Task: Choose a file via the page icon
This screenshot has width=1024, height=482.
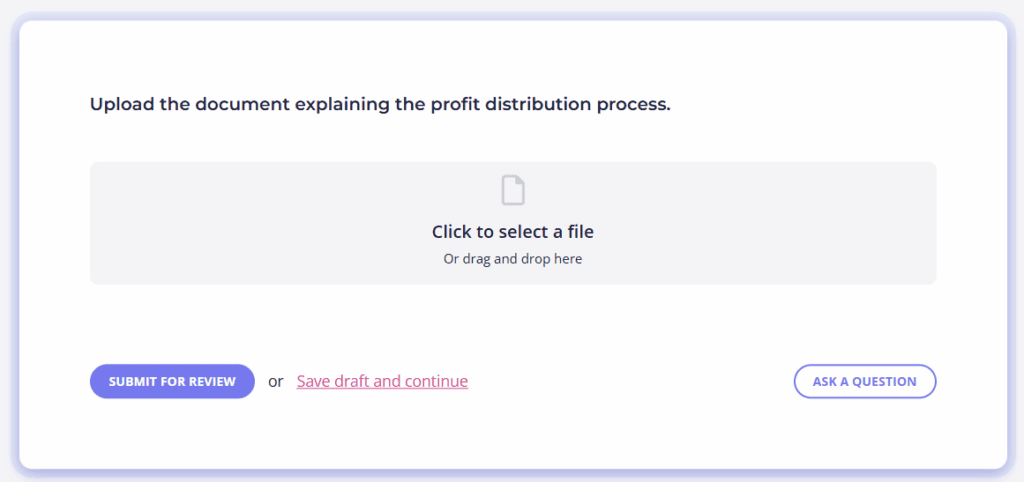Action: pos(513,191)
